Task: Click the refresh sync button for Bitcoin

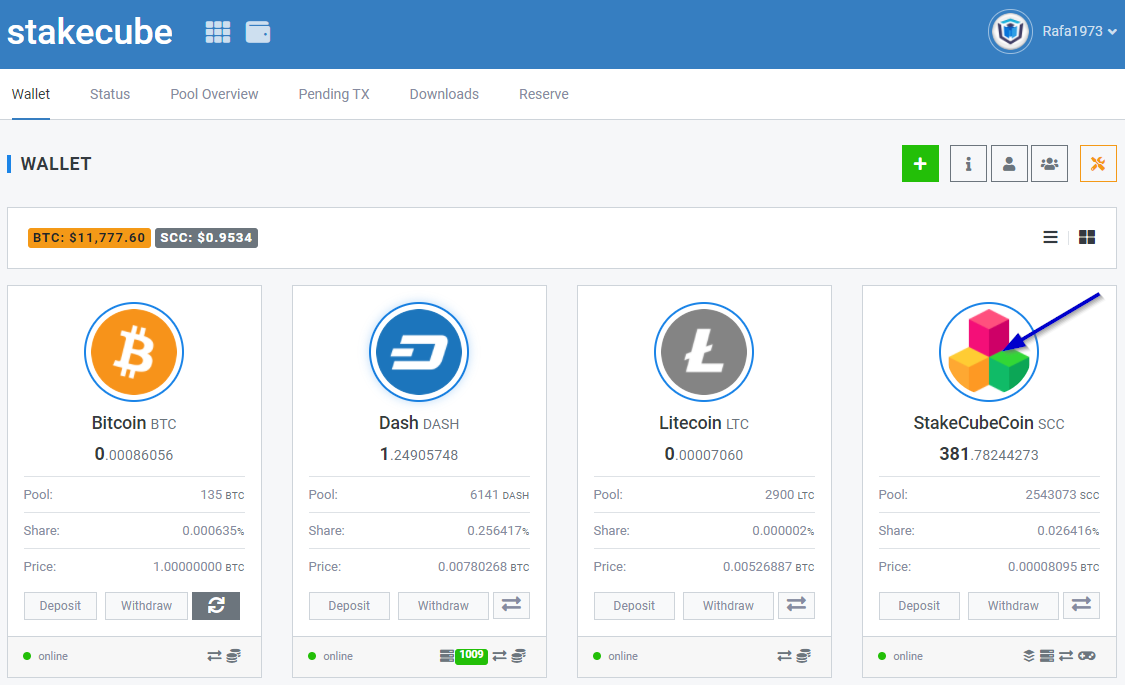Action: click(216, 605)
